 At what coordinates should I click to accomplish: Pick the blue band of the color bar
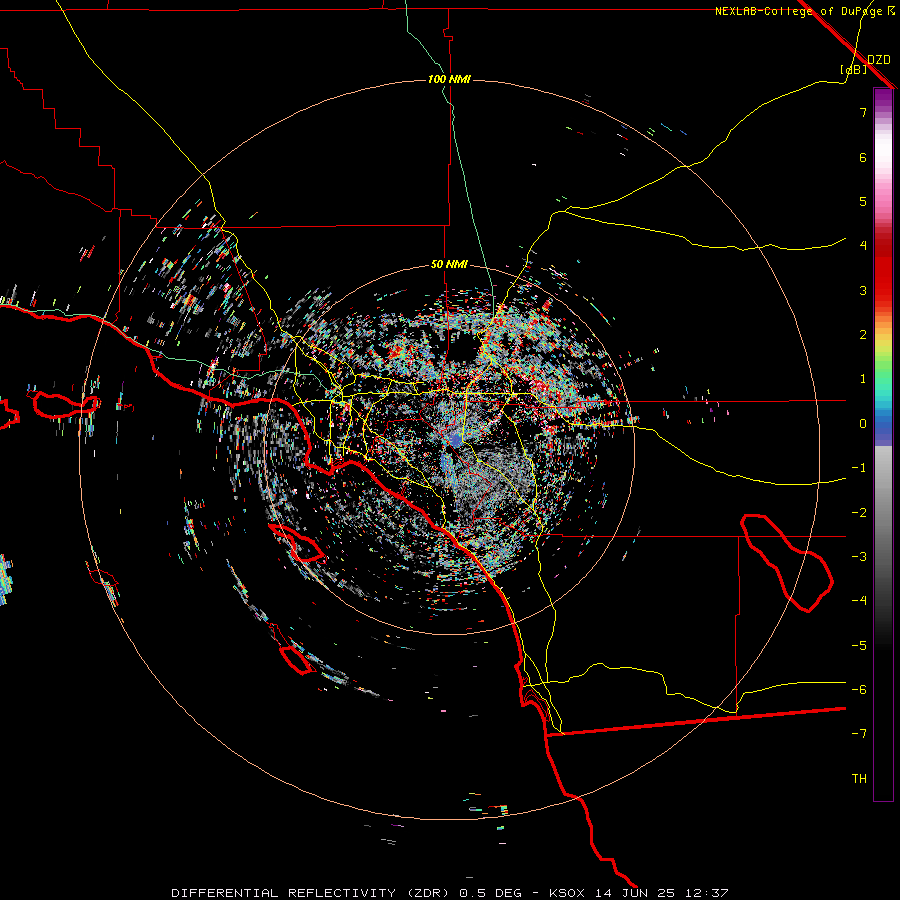click(883, 428)
